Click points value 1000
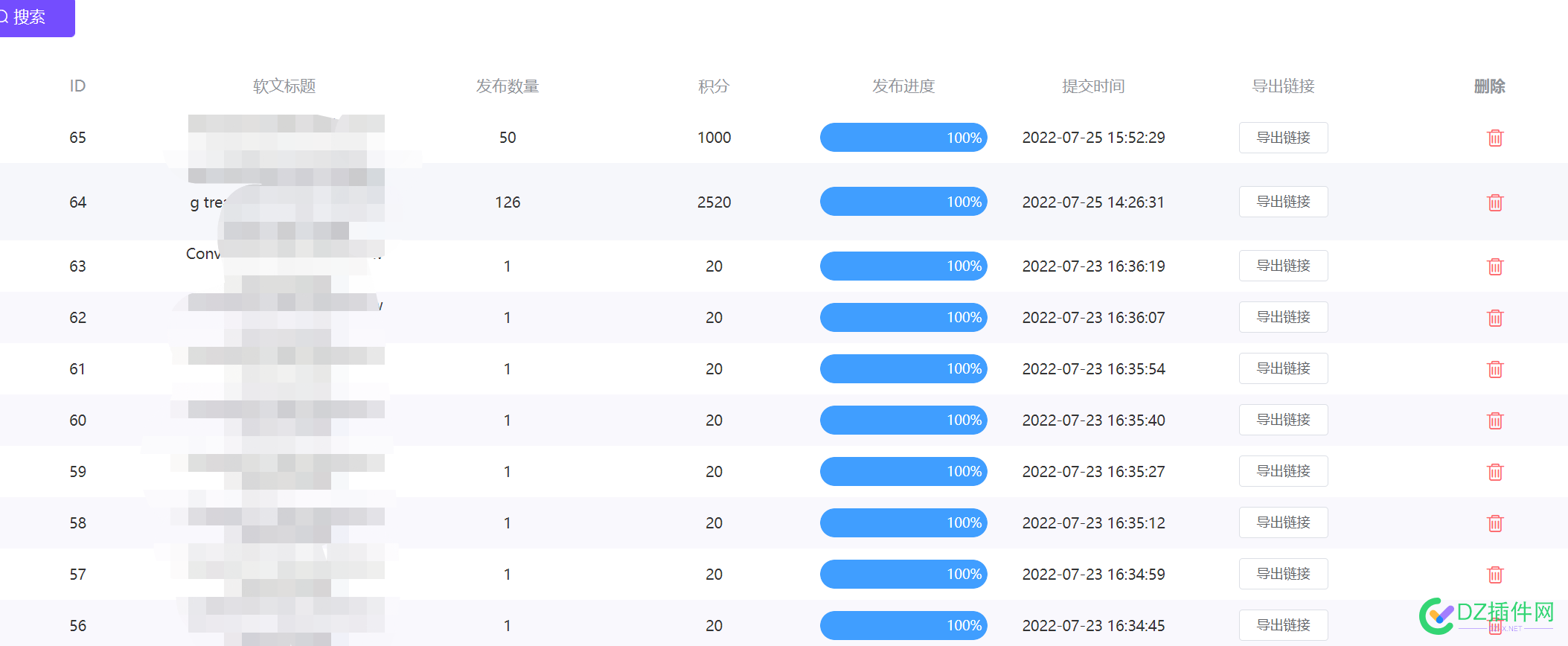This screenshot has width=1568, height=646. click(x=714, y=138)
